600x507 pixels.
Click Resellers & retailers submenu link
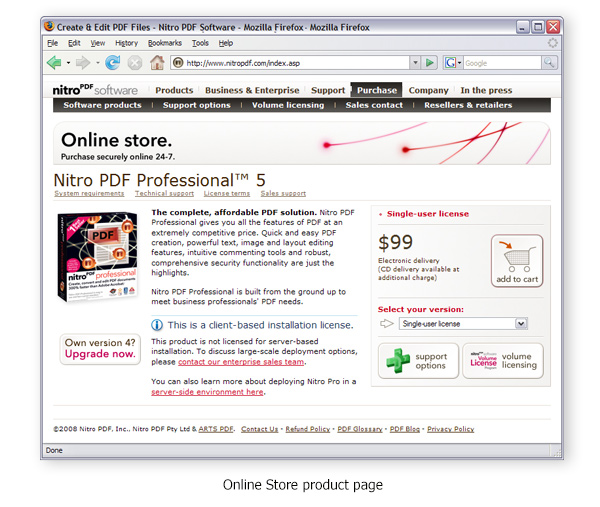coord(468,105)
